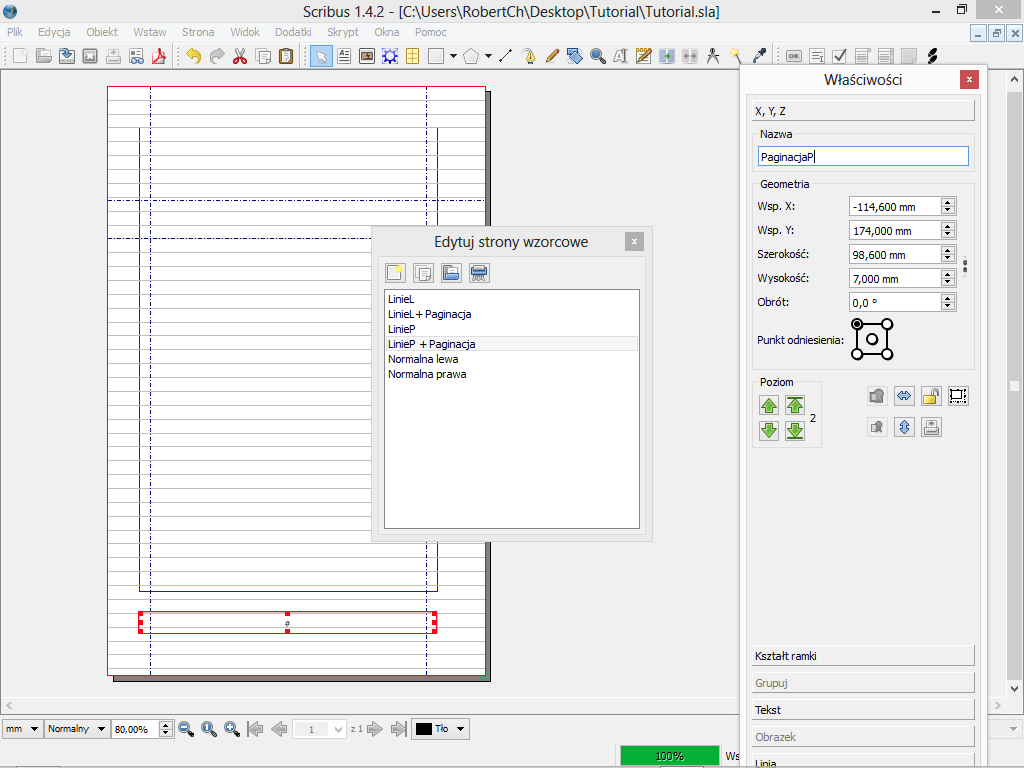This screenshot has width=1024, height=768.
Task: Click the Nazwa input field
Action: tap(863, 157)
